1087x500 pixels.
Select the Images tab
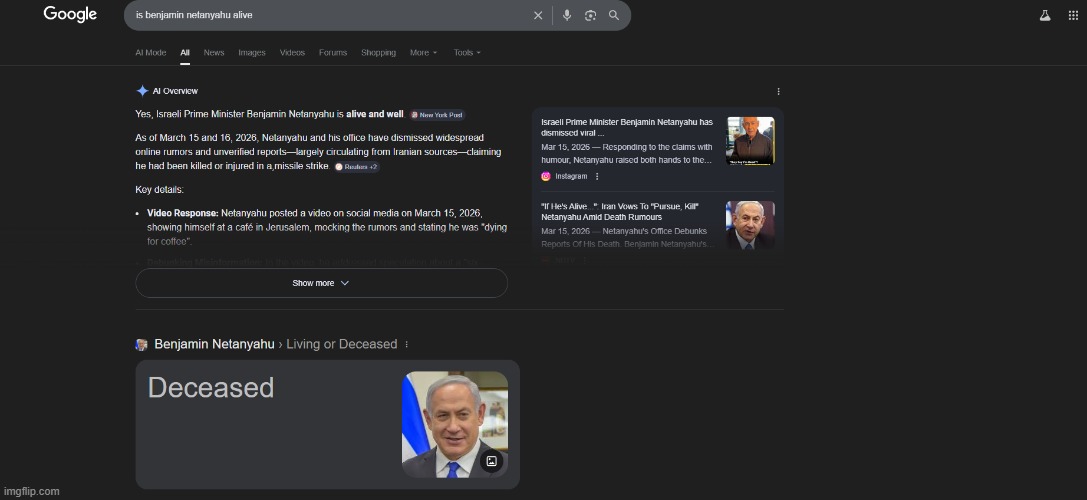tap(252, 52)
